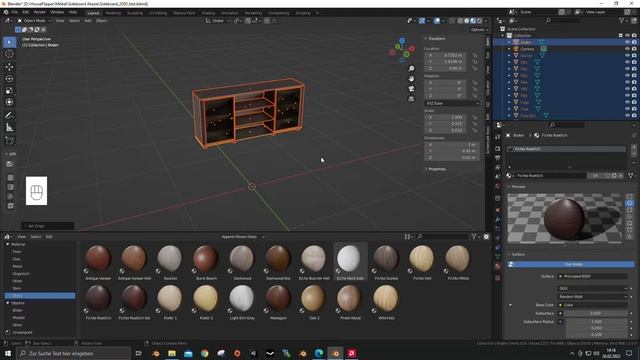Open Google Chrome from the taskbar
640x360 pixels.
point(204,353)
